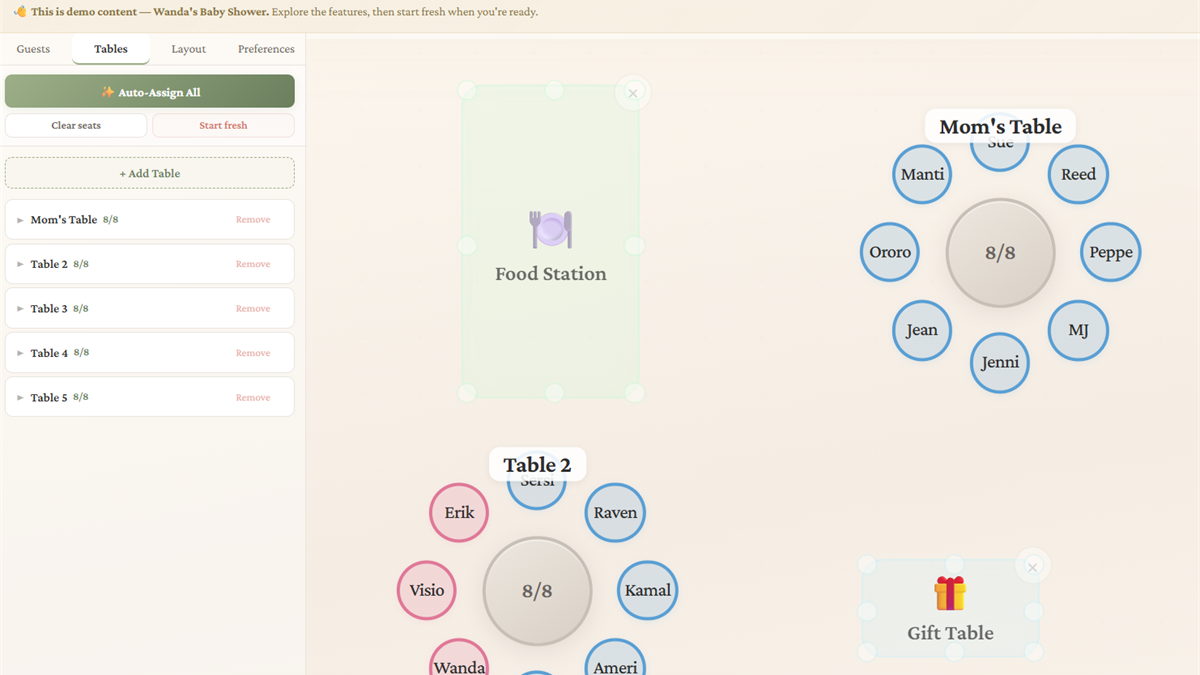Image resolution: width=1200 pixels, height=675 pixels.
Task: Select guest seat Raven
Action: coord(615,512)
